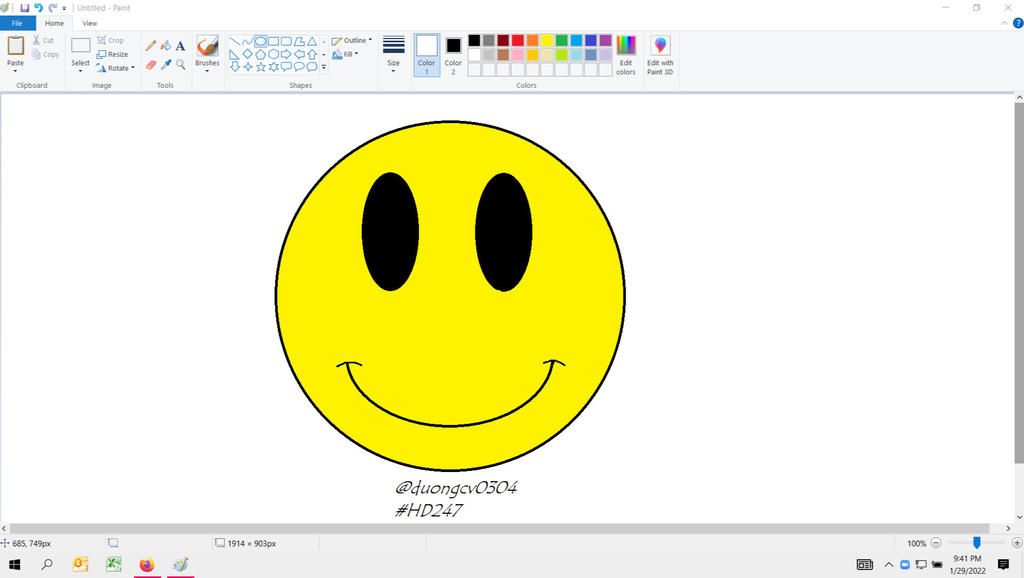
Task: Click the vertical scrollbar thumb
Action: tap(1019, 283)
